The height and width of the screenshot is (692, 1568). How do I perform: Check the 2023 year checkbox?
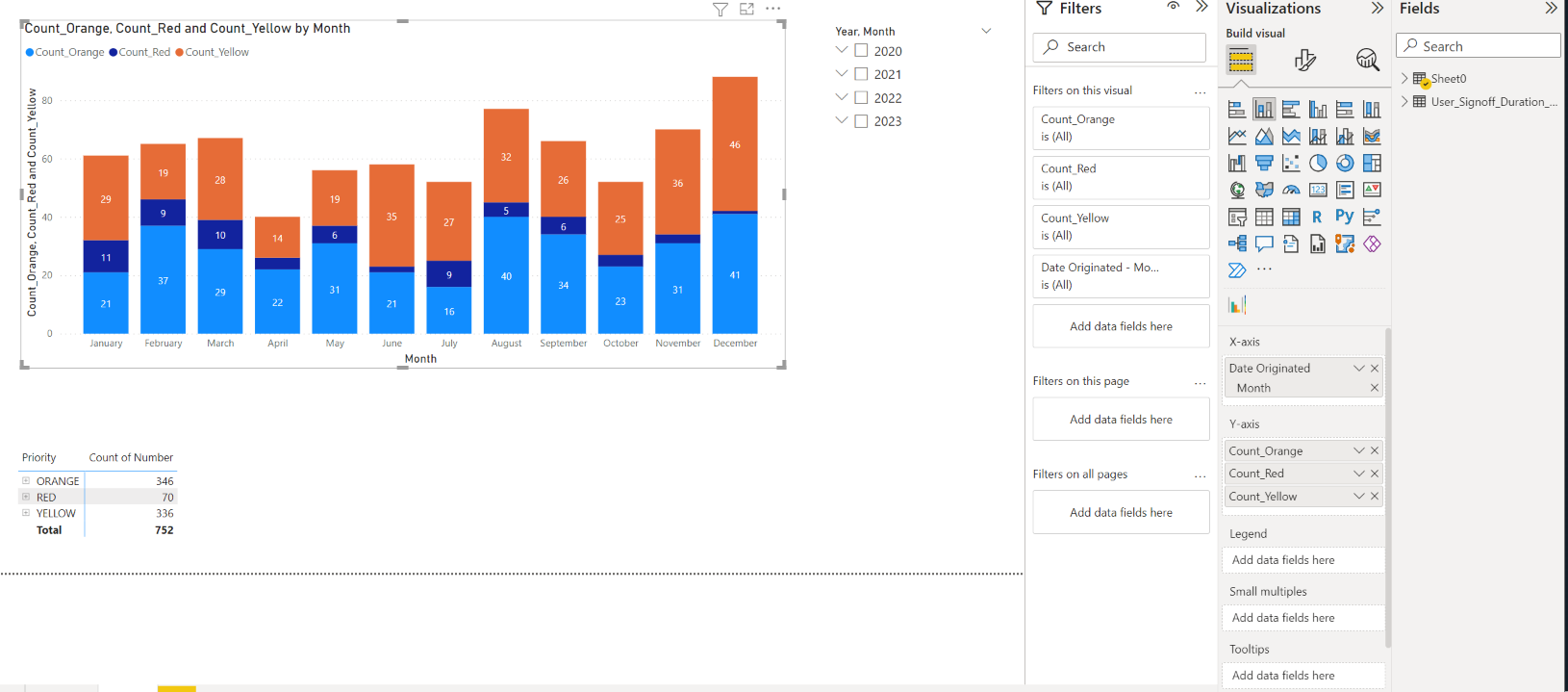click(861, 121)
